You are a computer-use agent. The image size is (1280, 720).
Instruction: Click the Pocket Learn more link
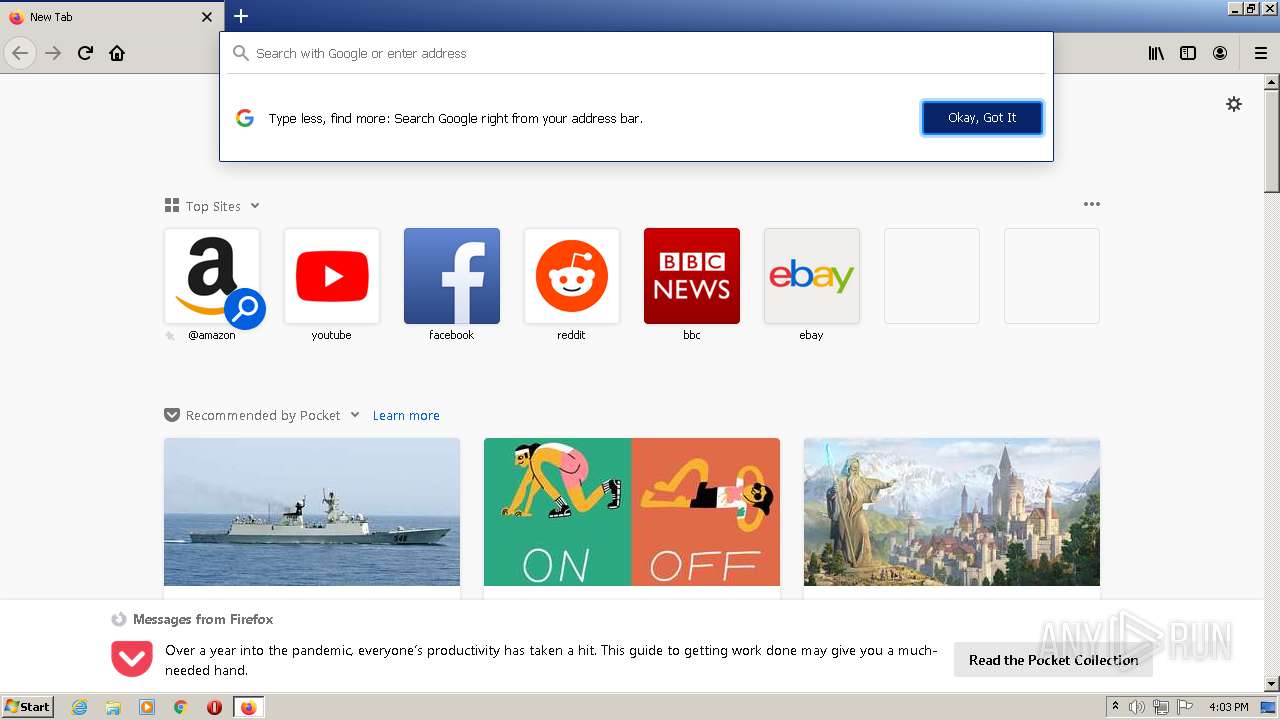tap(406, 415)
